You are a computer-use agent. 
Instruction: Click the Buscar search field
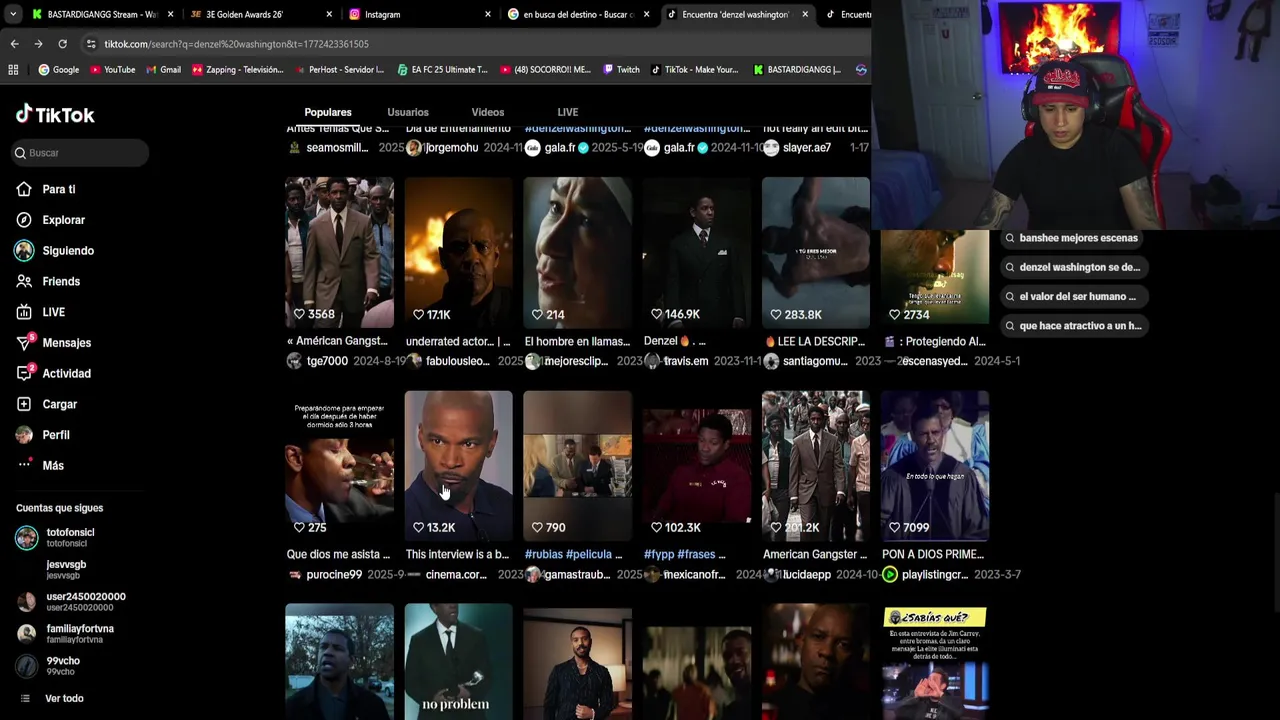pos(80,153)
